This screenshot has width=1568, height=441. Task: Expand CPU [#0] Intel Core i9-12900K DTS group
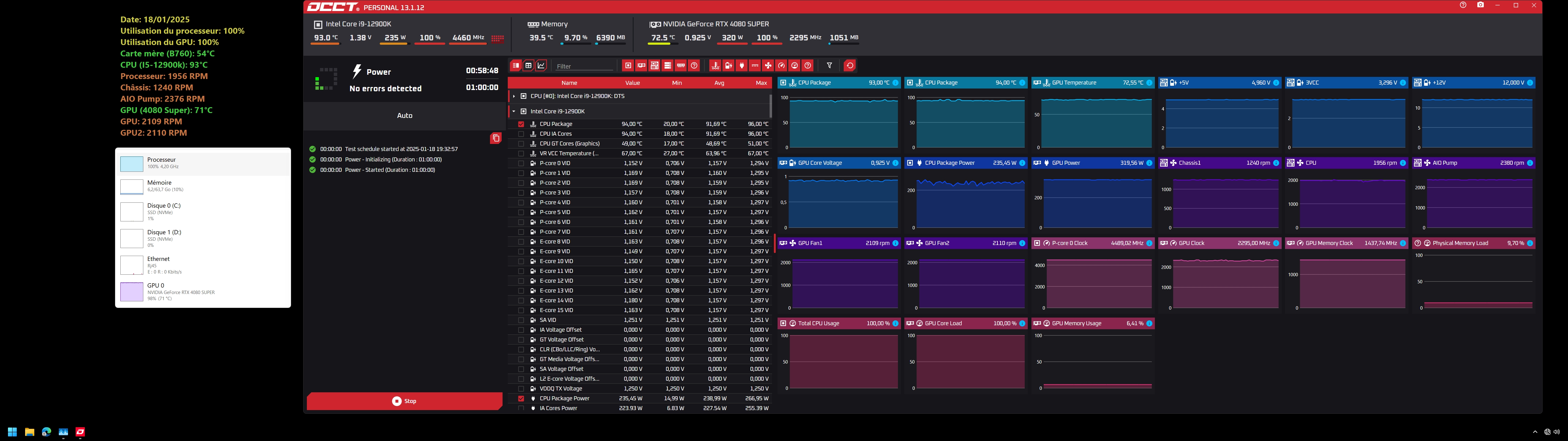click(x=514, y=96)
